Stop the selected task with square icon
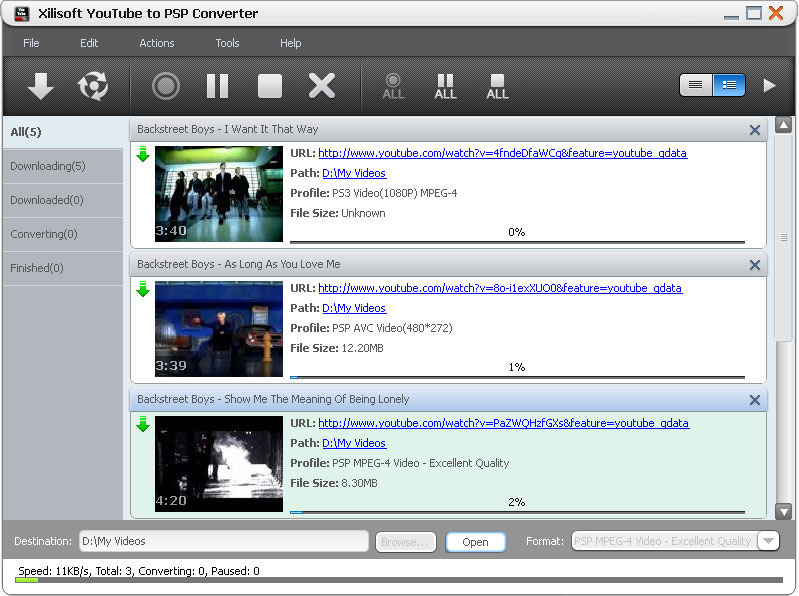 click(x=270, y=86)
